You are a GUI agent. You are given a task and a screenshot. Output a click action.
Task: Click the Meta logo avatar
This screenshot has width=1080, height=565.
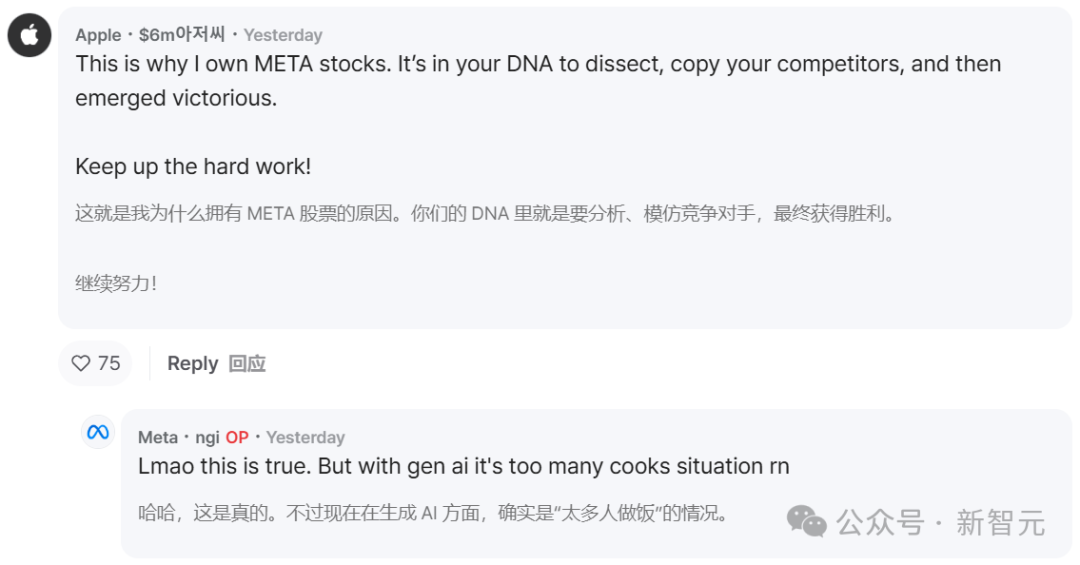[x=98, y=433]
